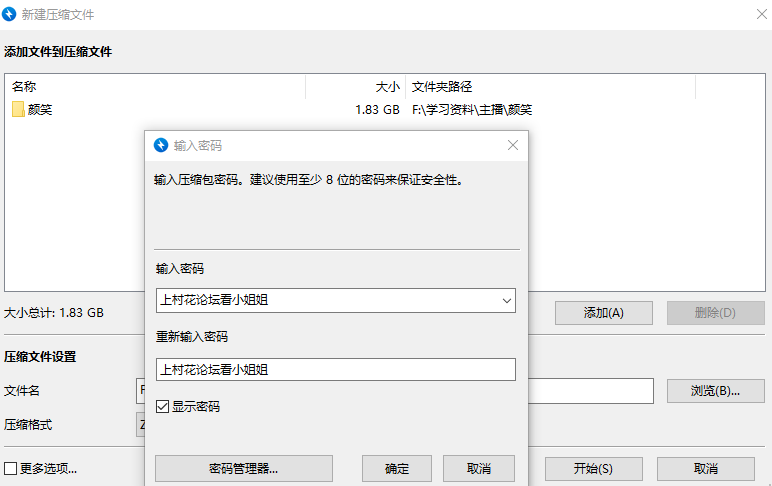
Task: Click the Bandizip icon in the 新建压缩文件 title bar
Action: [x=11, y=15]
